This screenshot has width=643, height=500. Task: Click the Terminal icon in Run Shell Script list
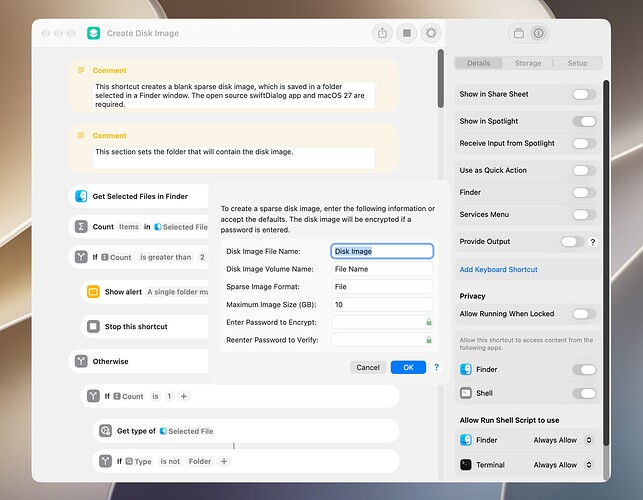coord(466,465)
